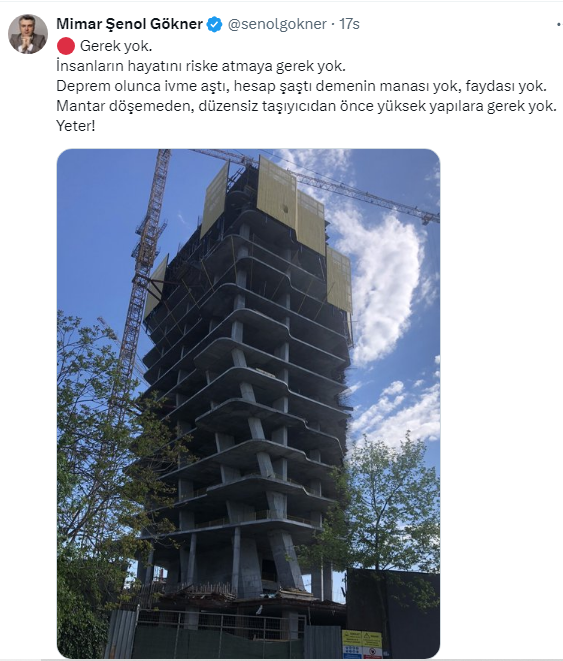The height and width of the screenshot is (661, 563).
Task: Open the @senolgokner handle link
Action: point(277,24)
